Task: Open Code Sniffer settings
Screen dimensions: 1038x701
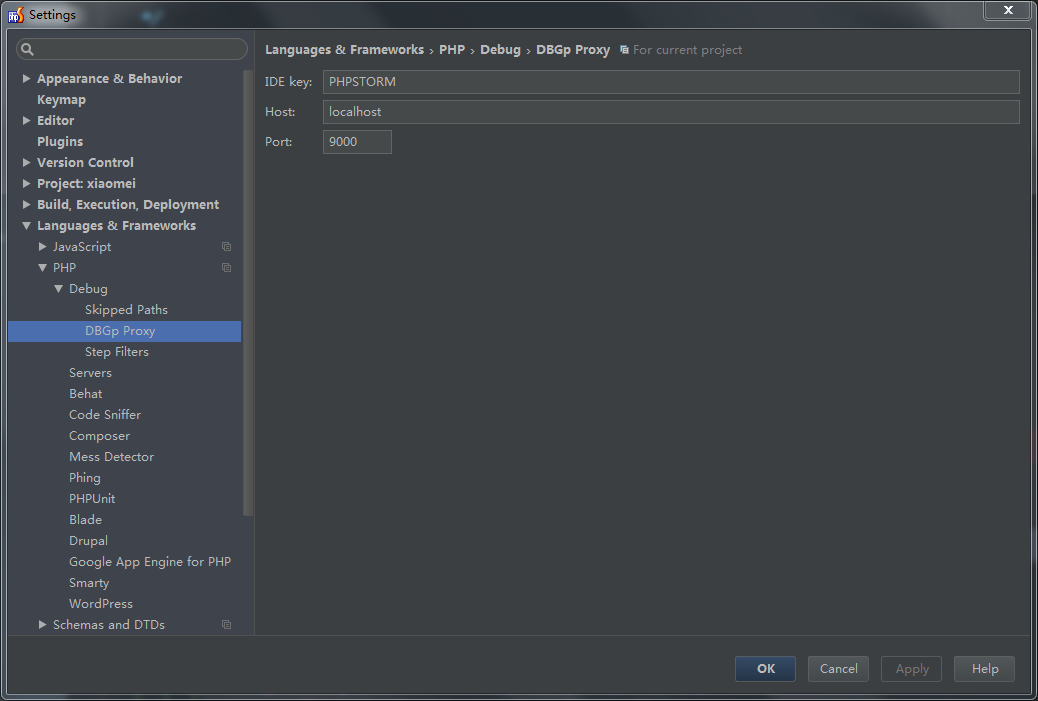Action: tap(105, 415)
